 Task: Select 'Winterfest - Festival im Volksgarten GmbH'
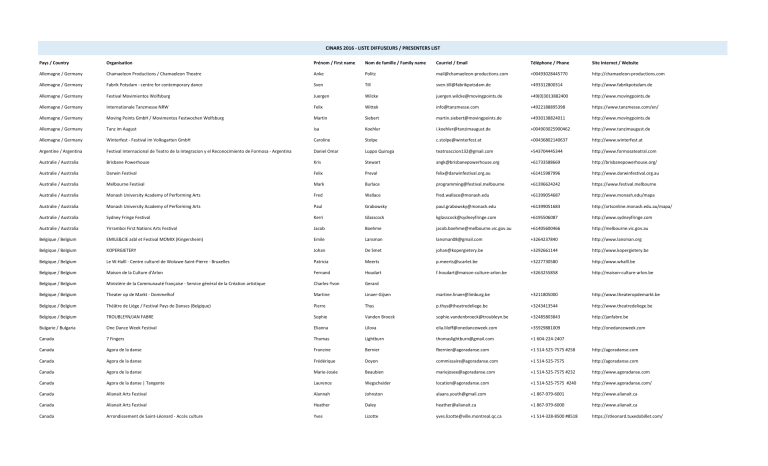point(148,140)
